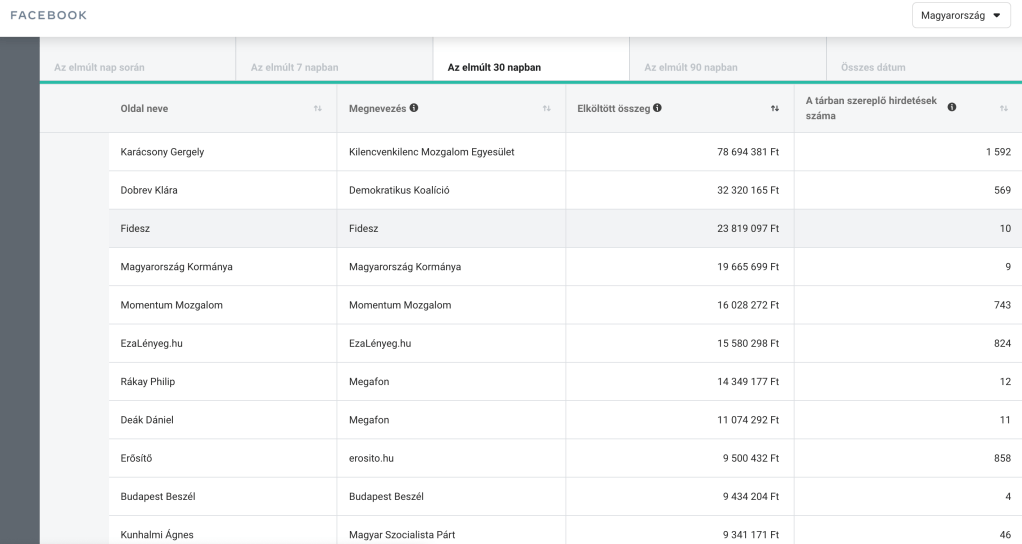
Task: Open the Dobrev Klára page entry
Action: [149, 190]
